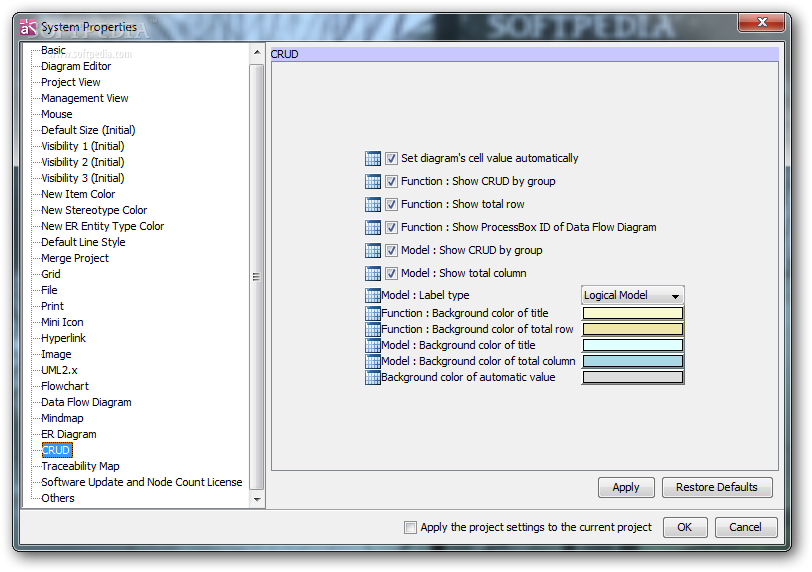Close the System Properties window
This screenshot has width=812, height=572.
(x=761, y=22)
